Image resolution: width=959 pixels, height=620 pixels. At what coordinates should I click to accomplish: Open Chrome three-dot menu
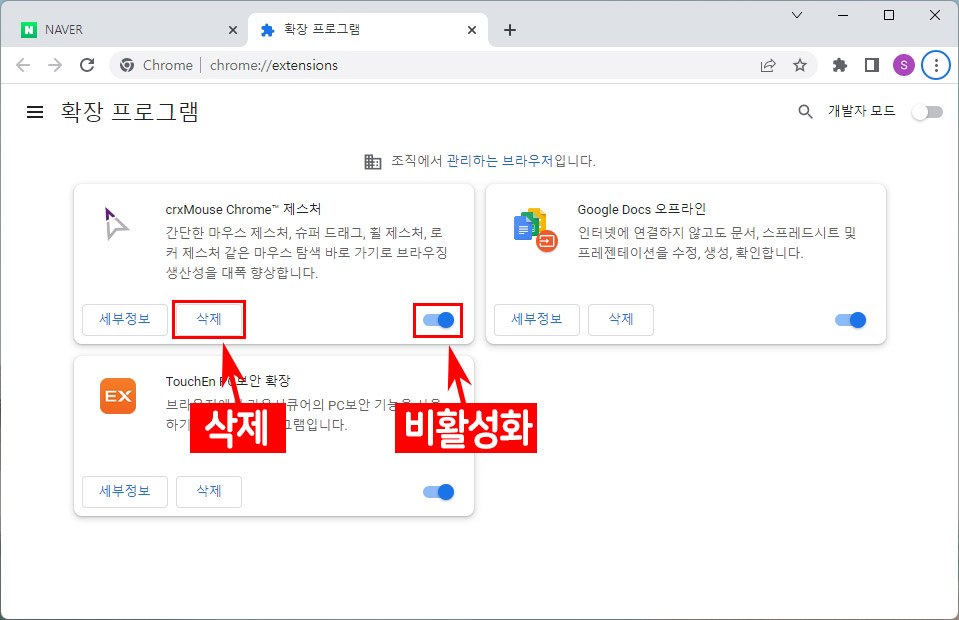tap(936, 65)
